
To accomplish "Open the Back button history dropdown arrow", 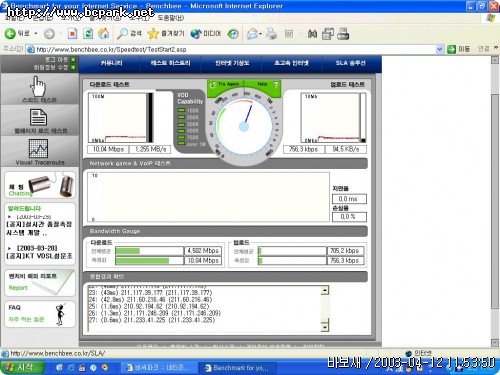I will click(36, 34).
